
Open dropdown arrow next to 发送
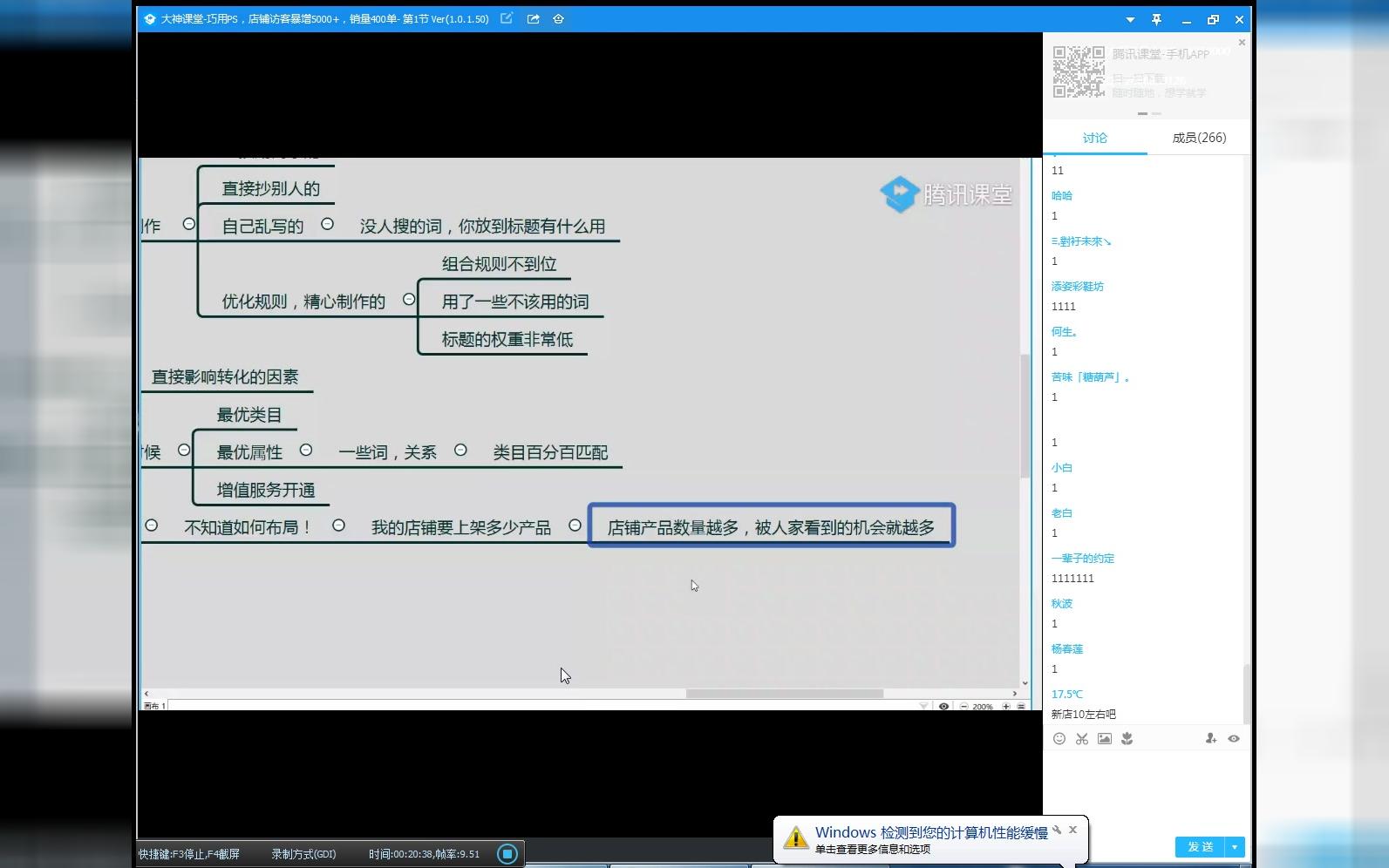pos(1235,846)
